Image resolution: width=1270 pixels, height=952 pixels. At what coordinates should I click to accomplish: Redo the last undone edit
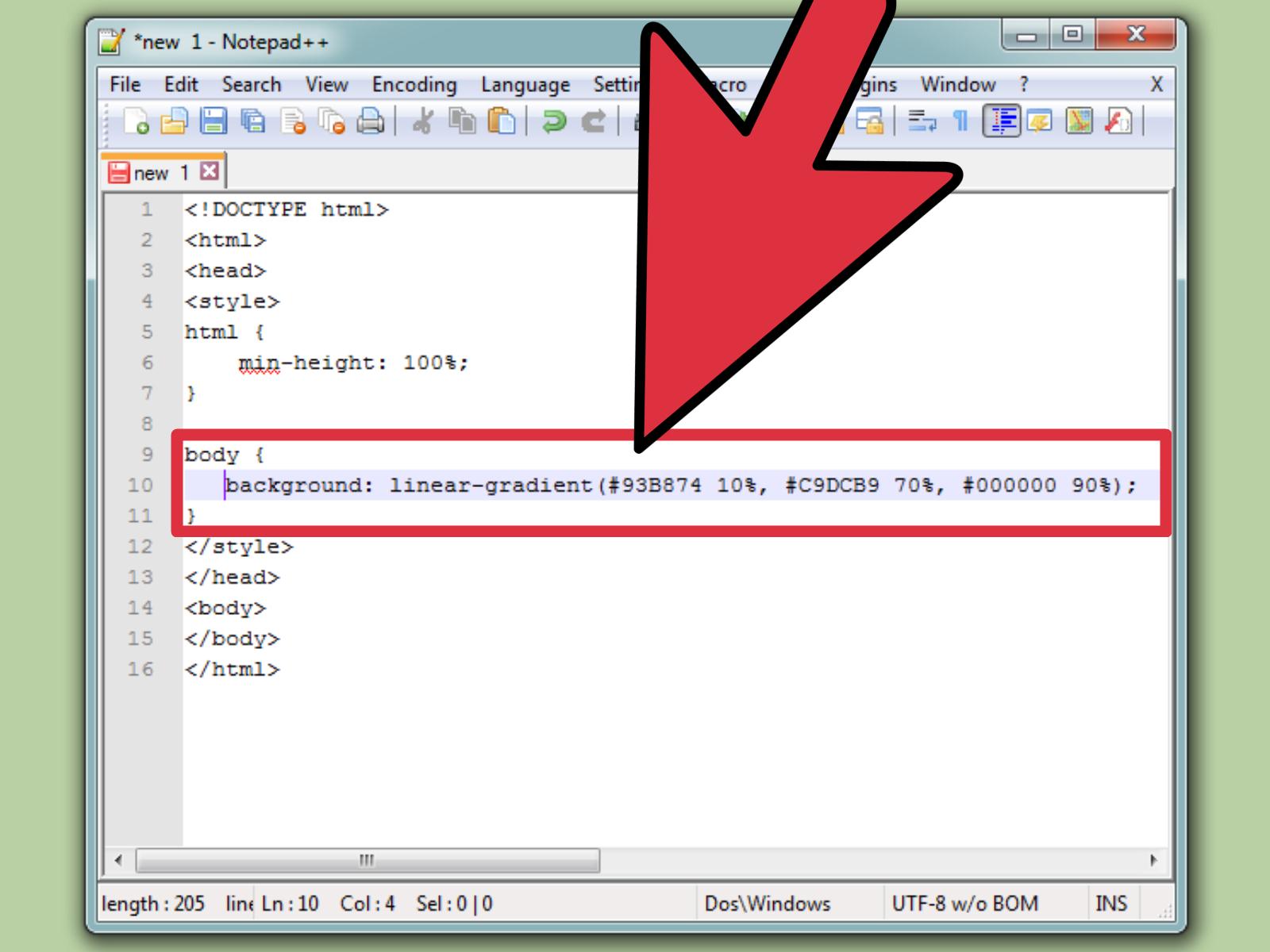[595, 121]
